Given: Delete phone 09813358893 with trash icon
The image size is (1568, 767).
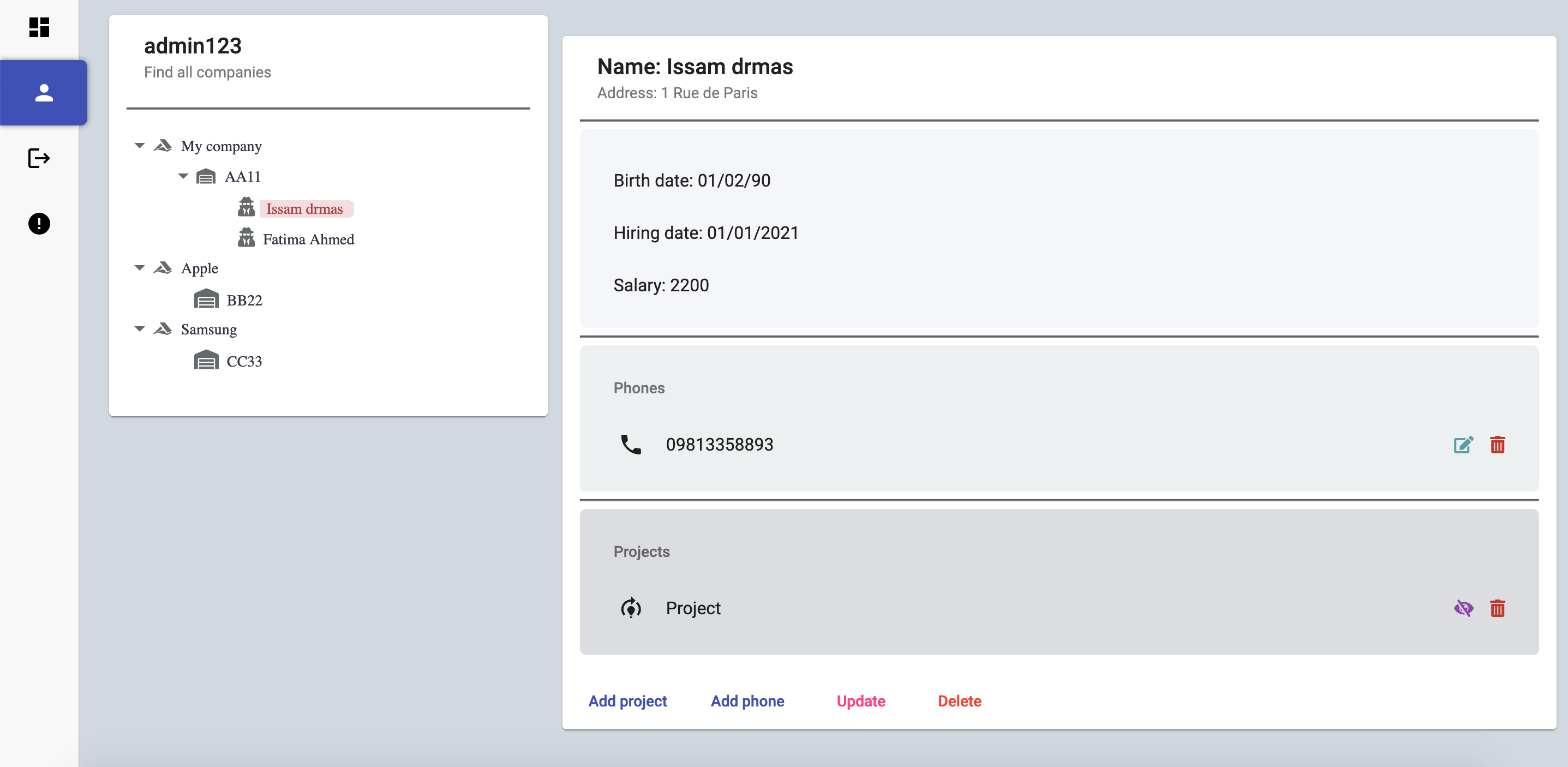Looking at the screenshot, I should pyautogui.click(x=1498, y=445).
